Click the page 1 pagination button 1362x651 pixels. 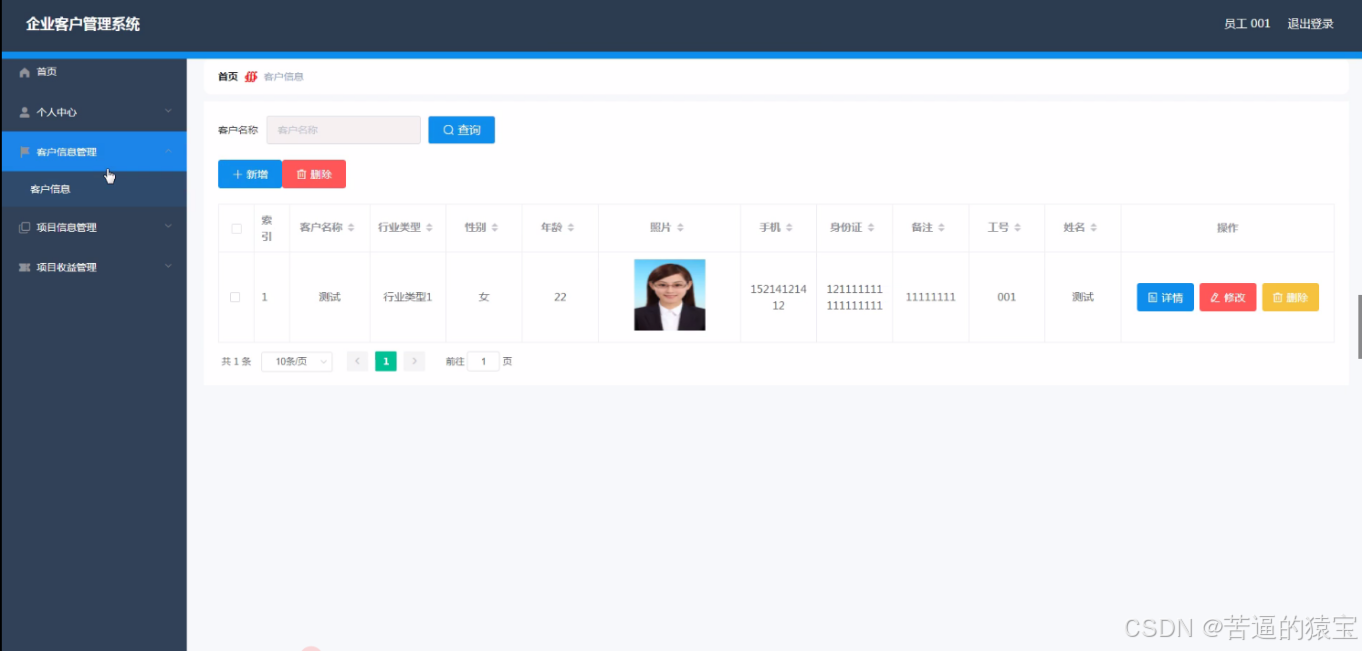386,361
